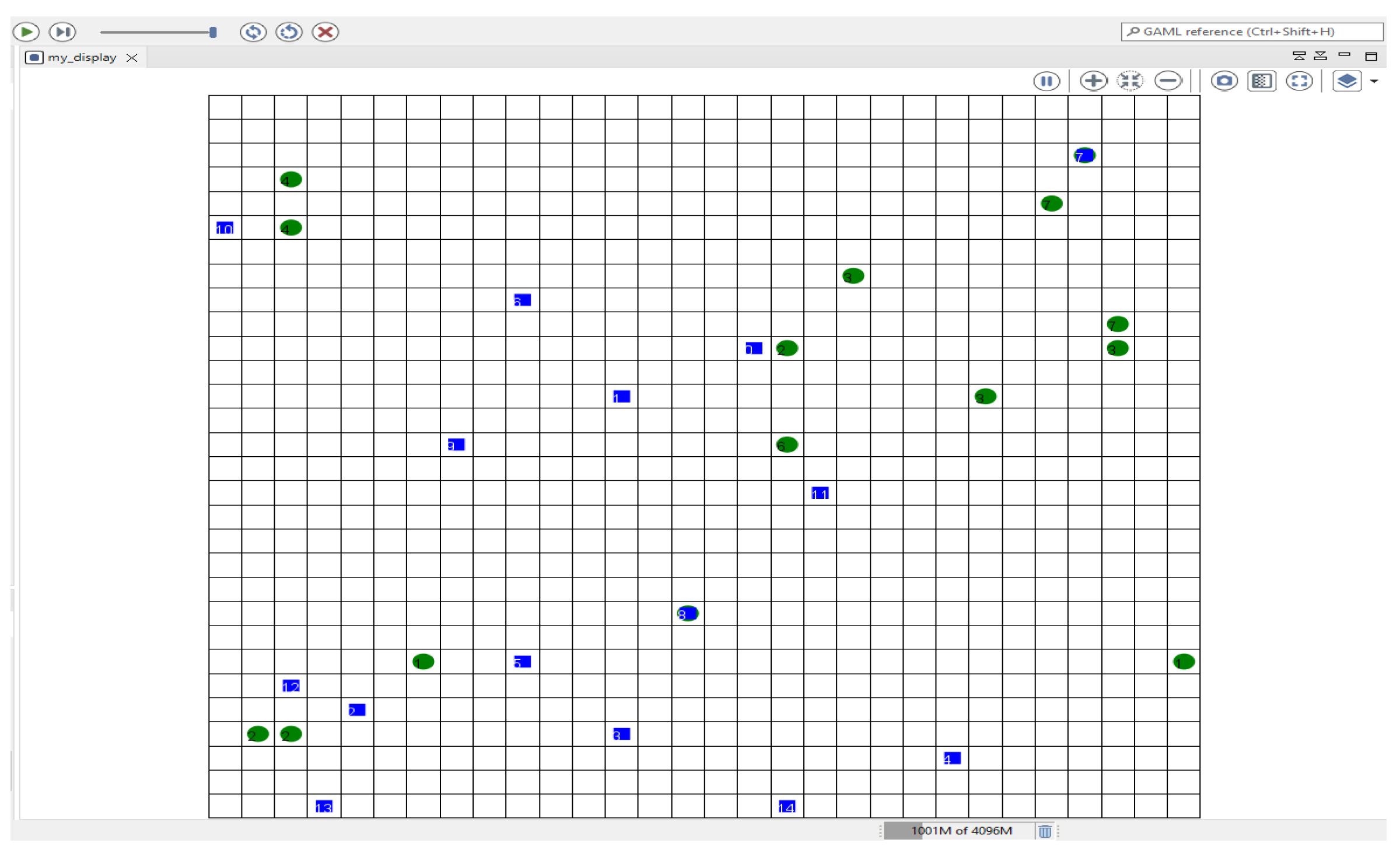1400x857 pixels.
Task: Toggle antialiasing for the display
Action: [x=1261, y=81]
